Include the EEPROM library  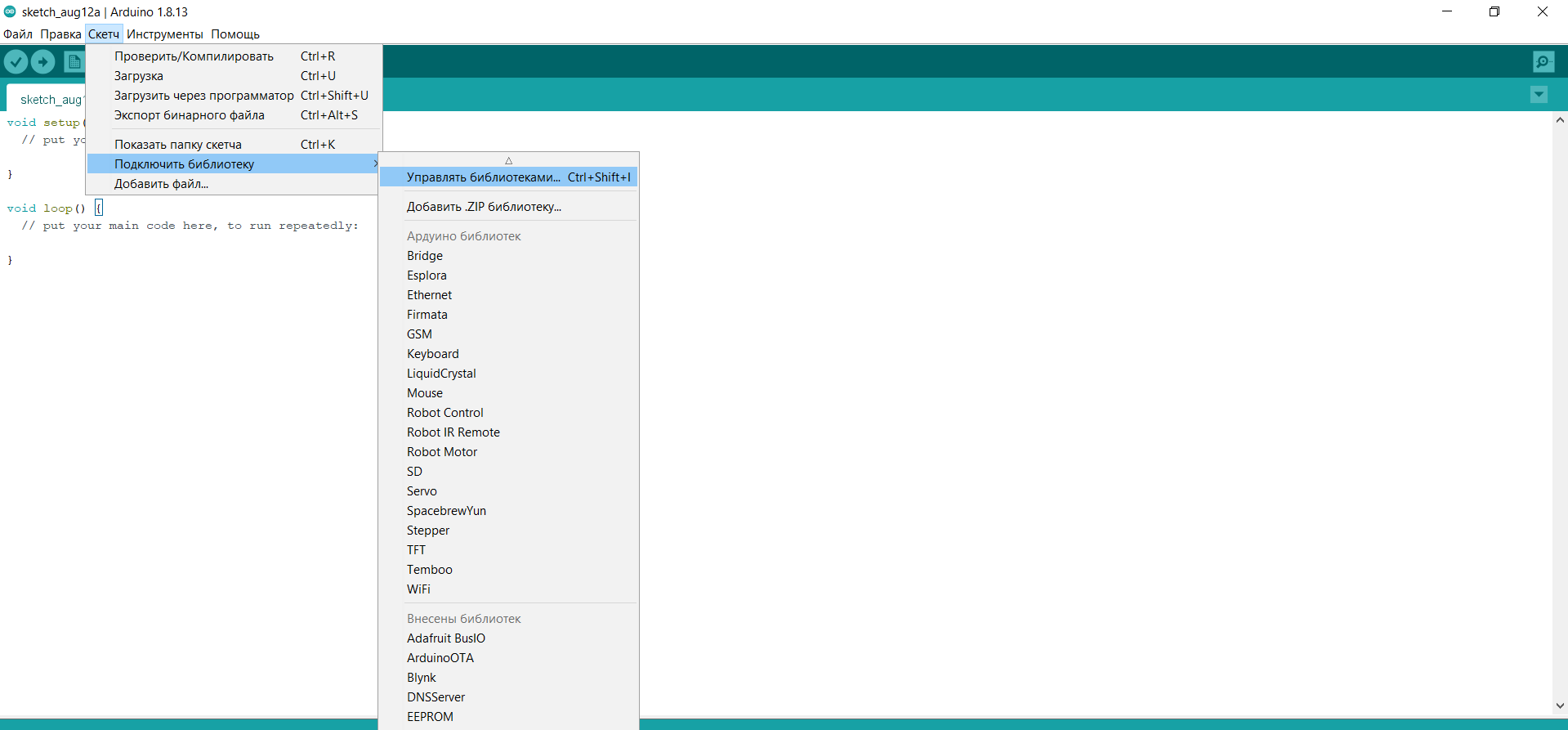click(508, 717)
